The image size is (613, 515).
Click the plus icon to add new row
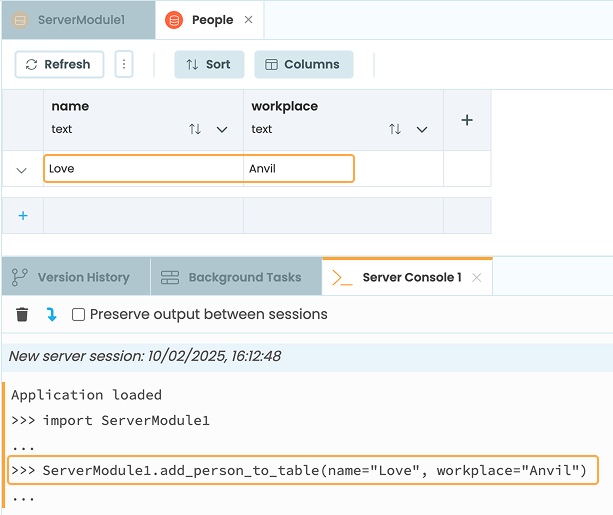point(23,215)
